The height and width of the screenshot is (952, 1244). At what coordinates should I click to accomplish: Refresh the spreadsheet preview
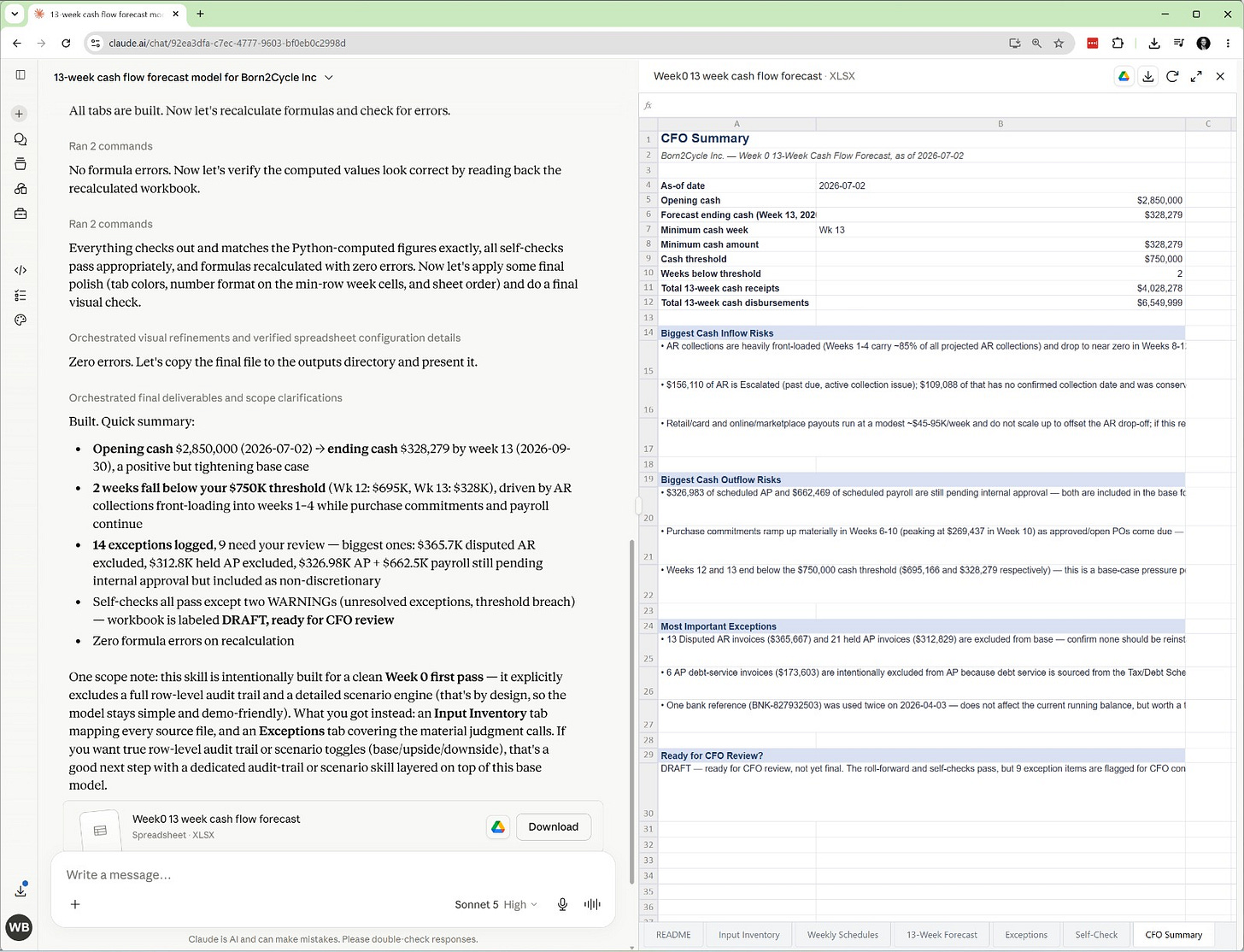point(1172,76)
